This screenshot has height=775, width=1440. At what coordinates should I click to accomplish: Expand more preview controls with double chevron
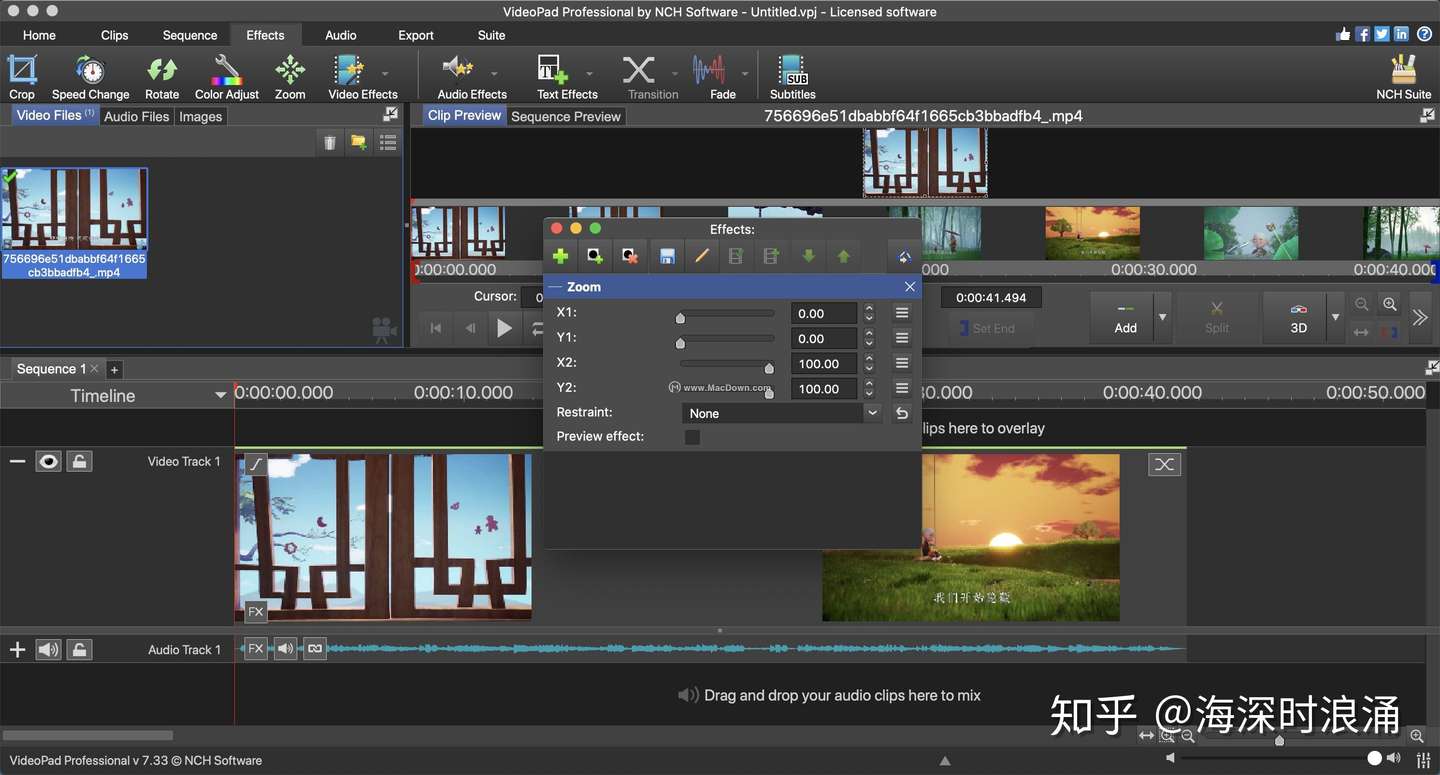(x=1420, y=318)
